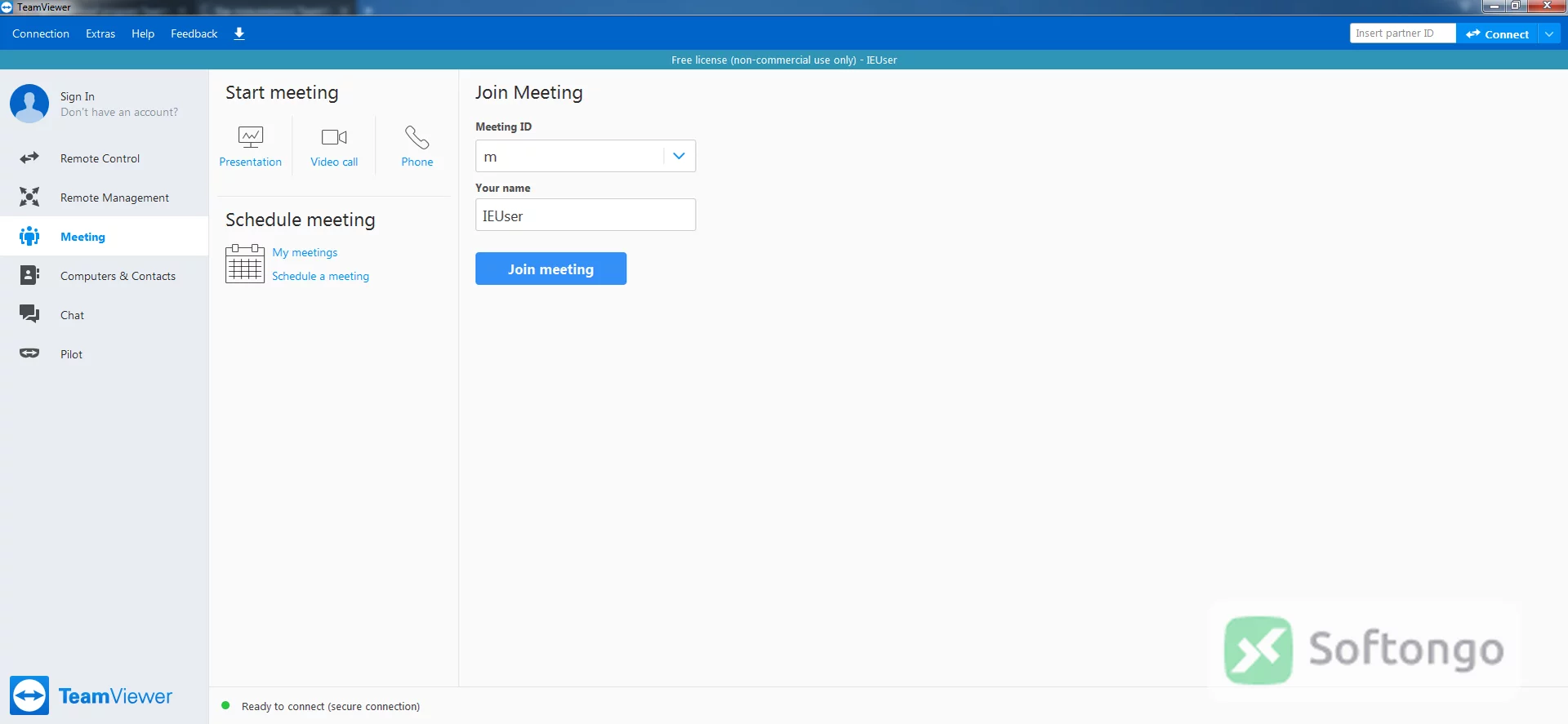
Task: Open the Feedback menu
Action: tap(194, 33)
